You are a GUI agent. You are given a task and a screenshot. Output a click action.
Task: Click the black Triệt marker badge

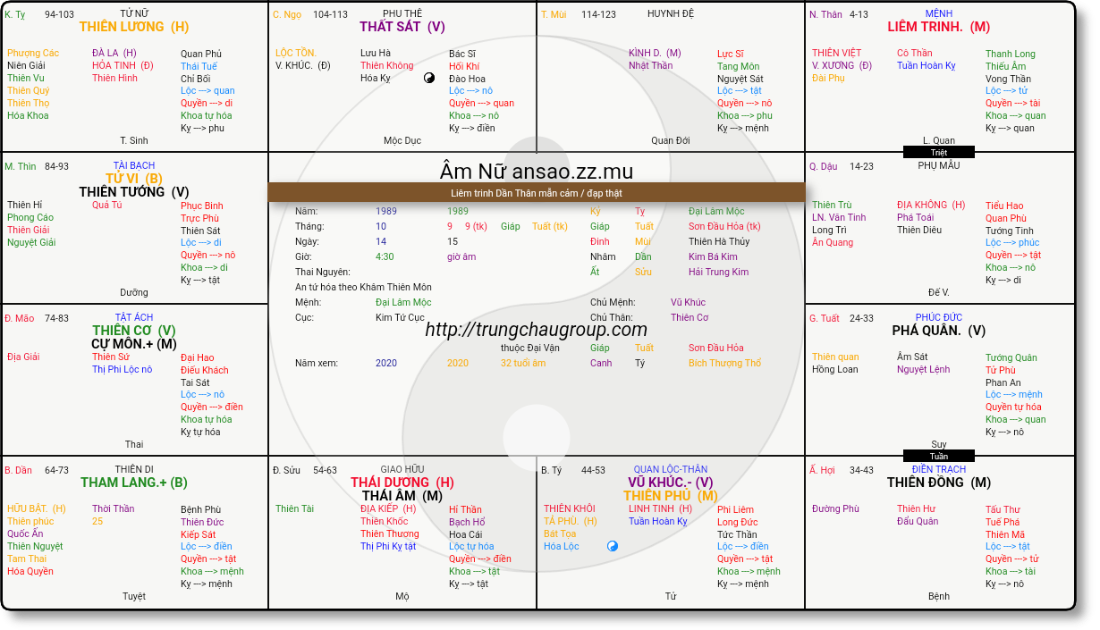click(x=939, y=152)
